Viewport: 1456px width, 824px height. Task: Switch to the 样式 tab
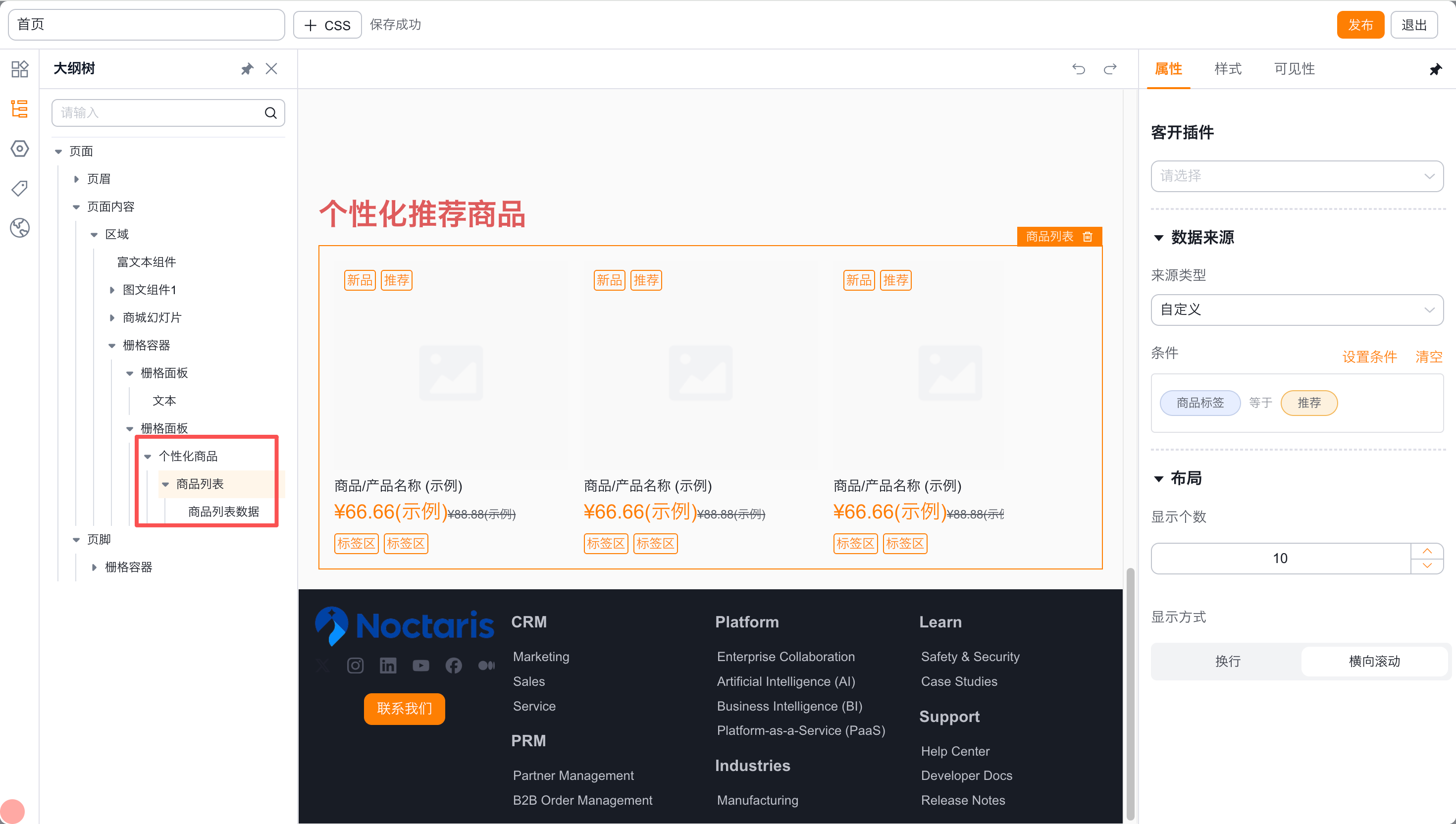1227,69
